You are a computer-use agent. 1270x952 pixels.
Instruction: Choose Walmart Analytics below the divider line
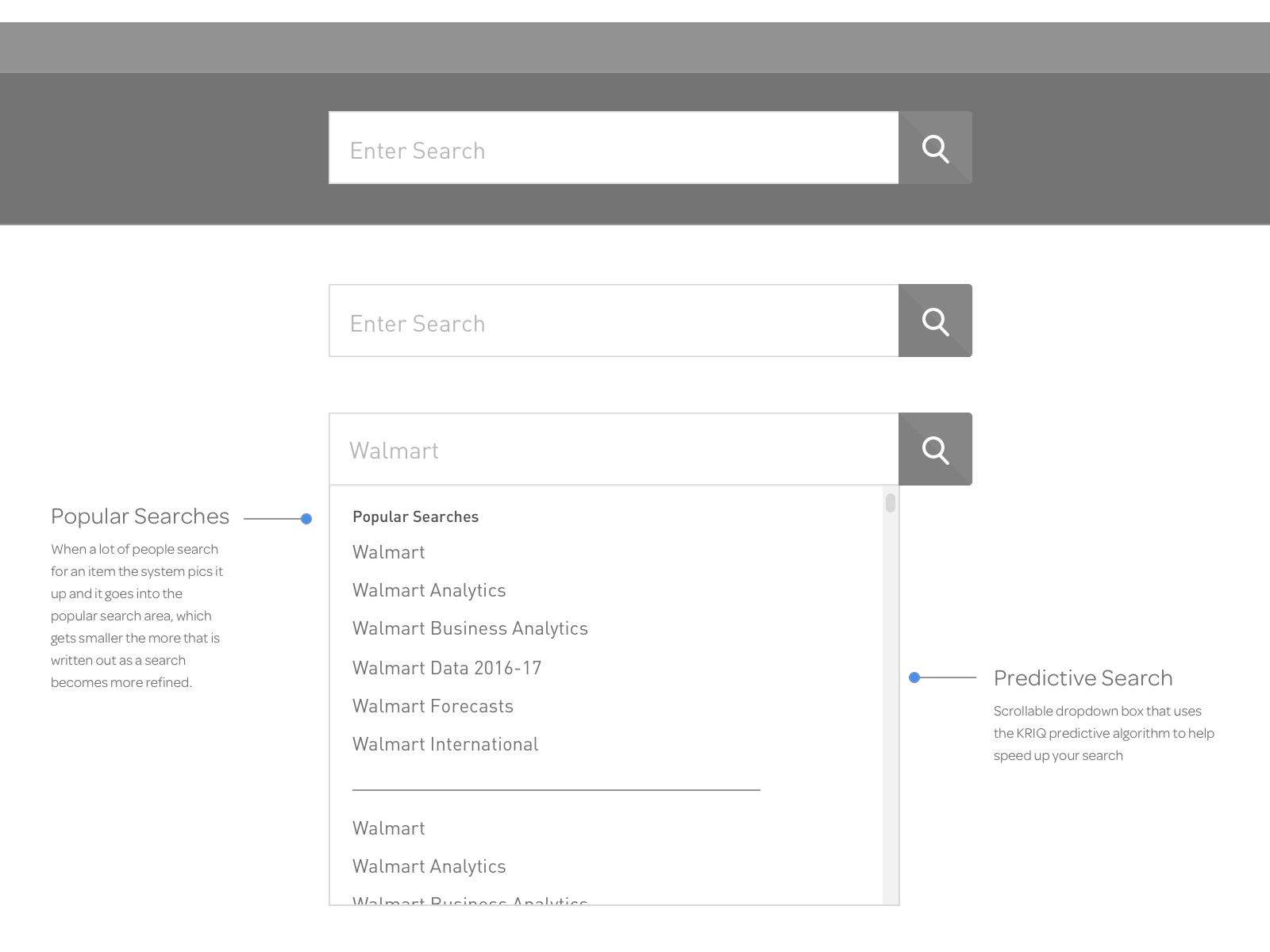pyautogui.click(x=429, y=866)
